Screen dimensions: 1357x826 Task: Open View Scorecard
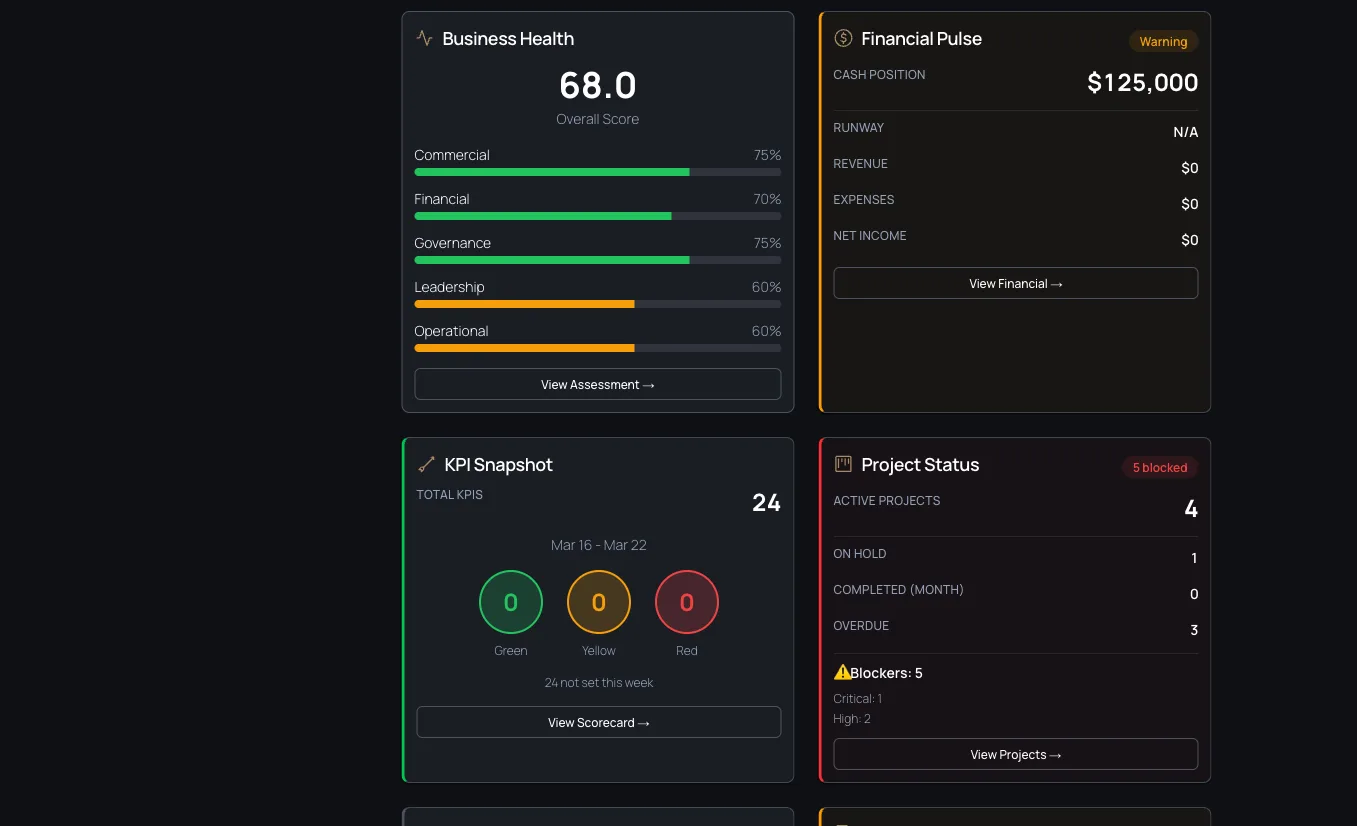tap(598, 722)
